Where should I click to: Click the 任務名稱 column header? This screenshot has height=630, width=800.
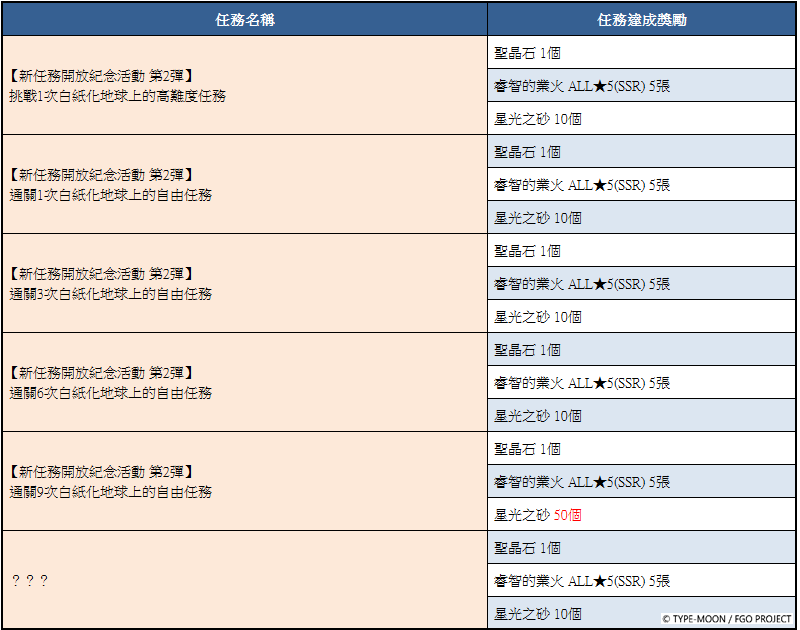[x=244, y=20]
